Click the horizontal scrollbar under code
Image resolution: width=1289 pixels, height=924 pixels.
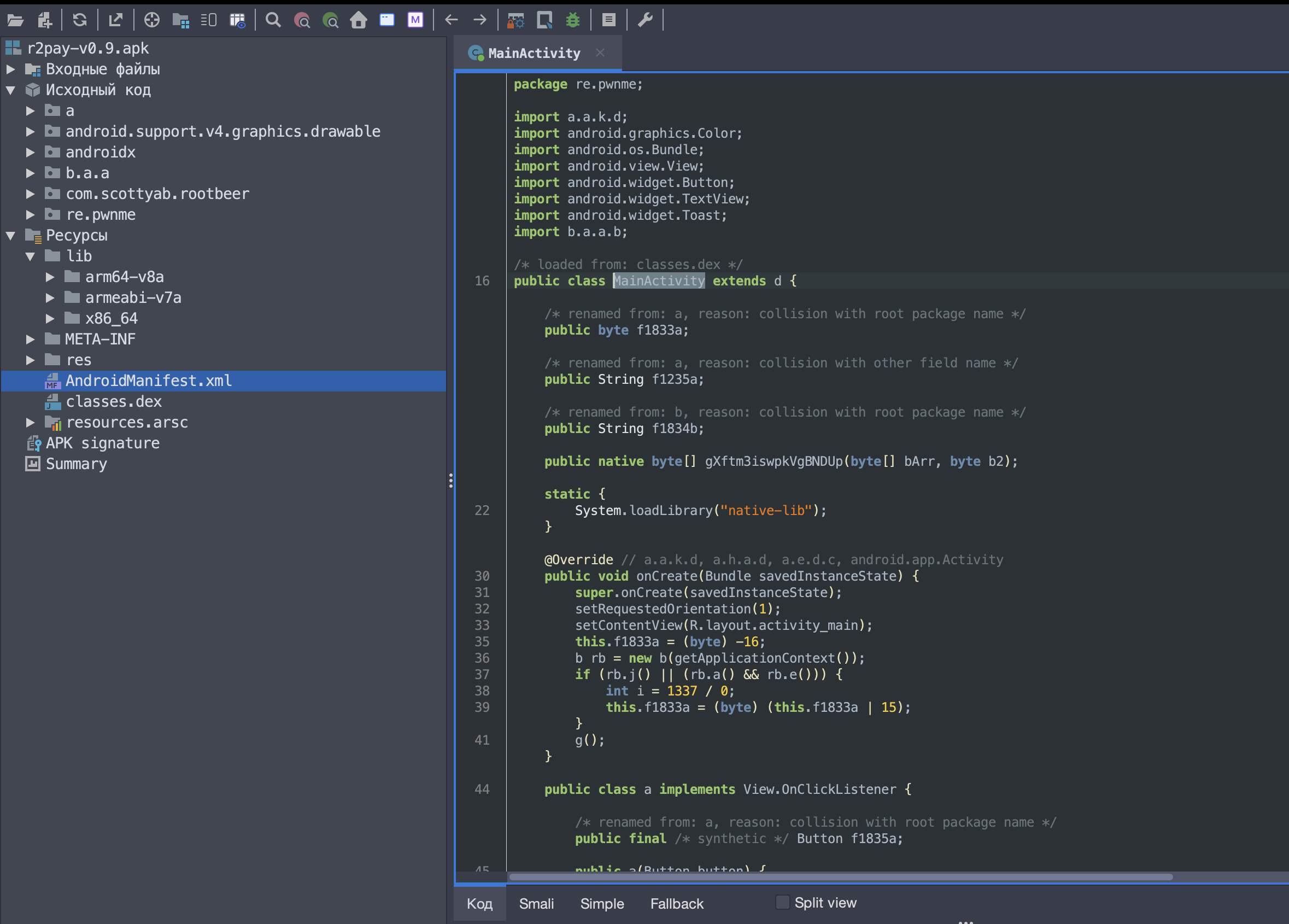(841, 877)
